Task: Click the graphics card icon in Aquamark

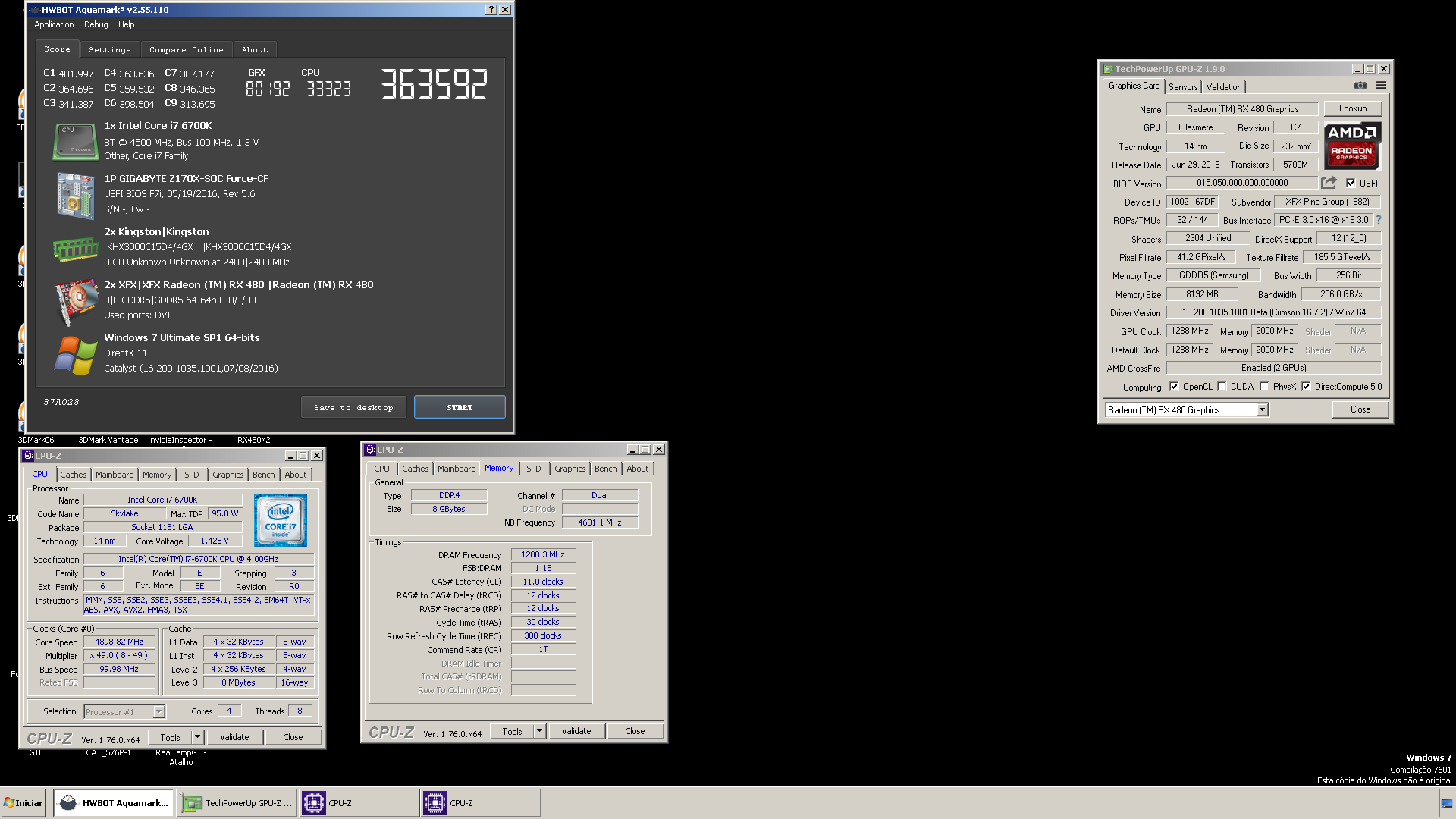Action: click(75, 302)
